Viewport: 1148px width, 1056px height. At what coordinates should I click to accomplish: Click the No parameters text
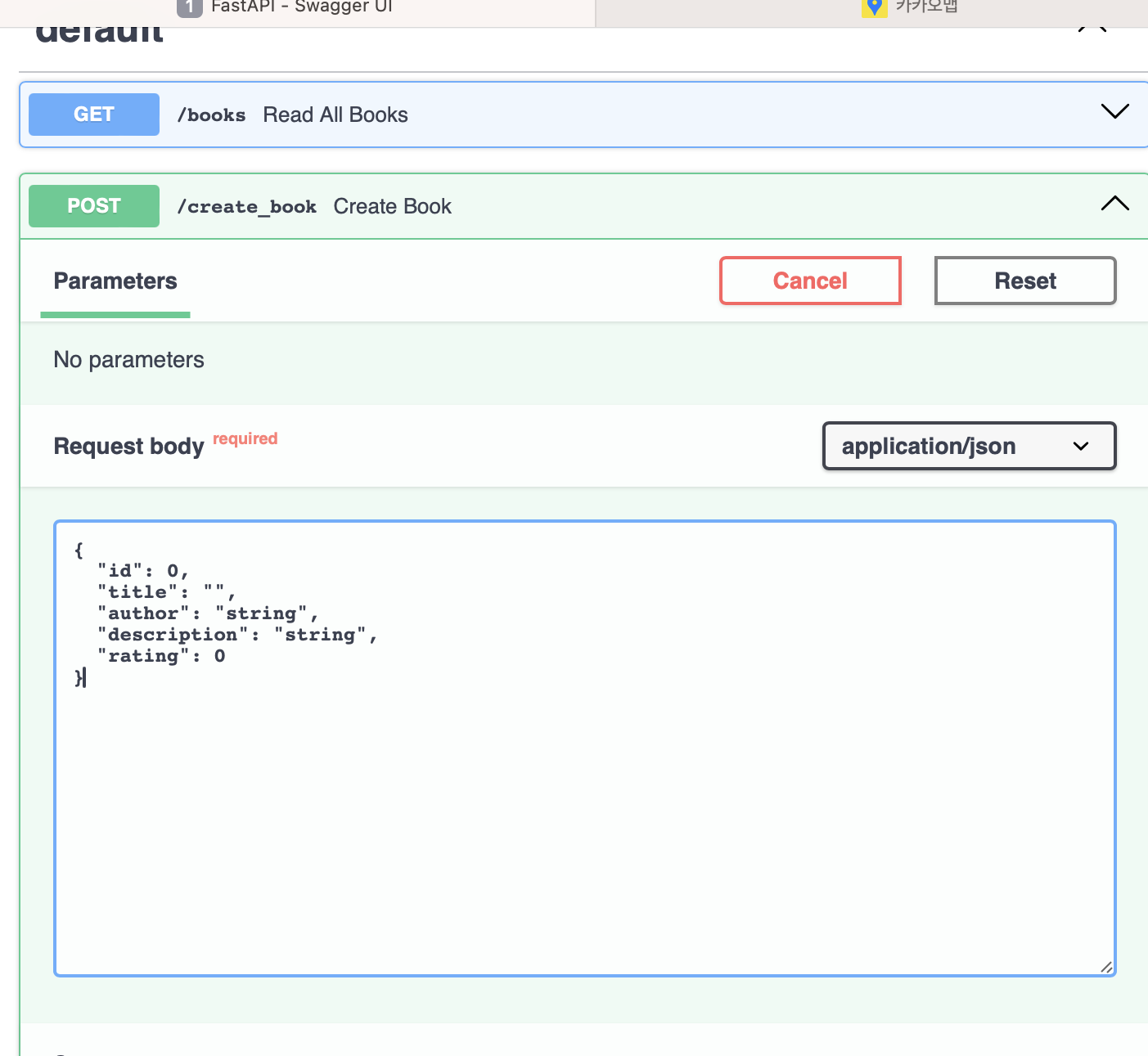(x=129, y=360)
